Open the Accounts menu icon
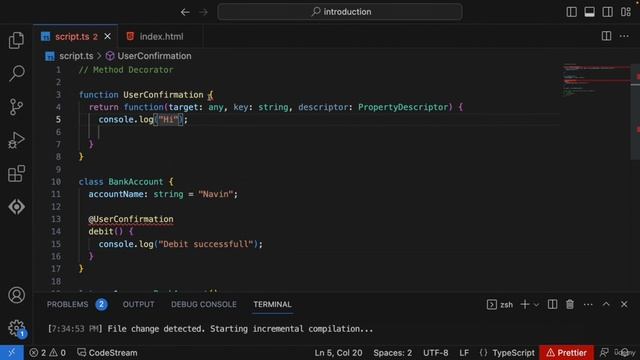640x360 pixels. pos(16,295)
